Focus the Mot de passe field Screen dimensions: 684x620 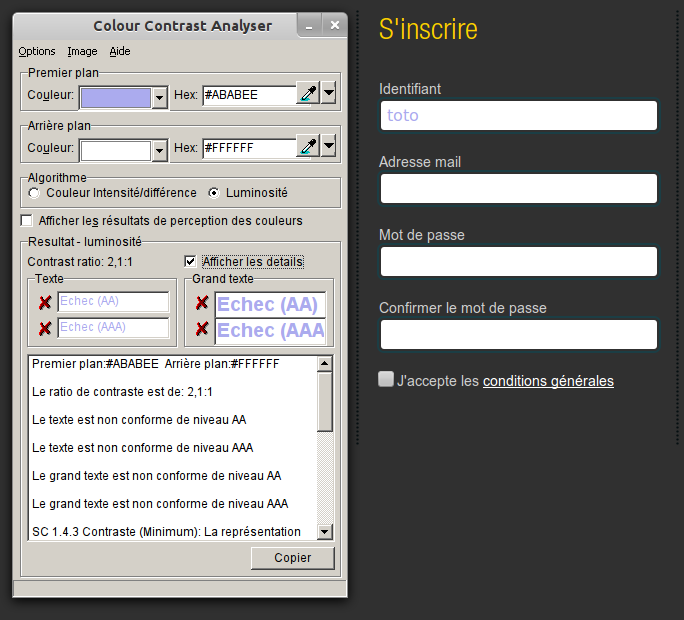coord(519,261)
